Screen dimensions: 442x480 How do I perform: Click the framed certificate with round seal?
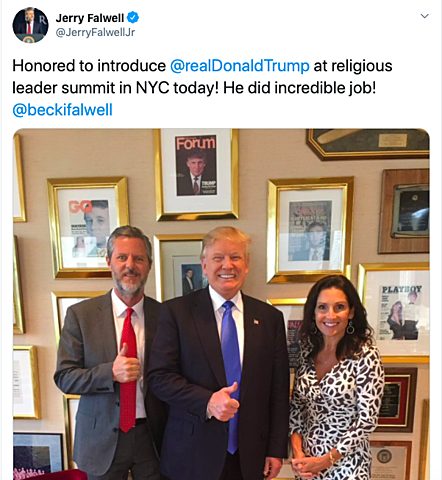point(390,460)
